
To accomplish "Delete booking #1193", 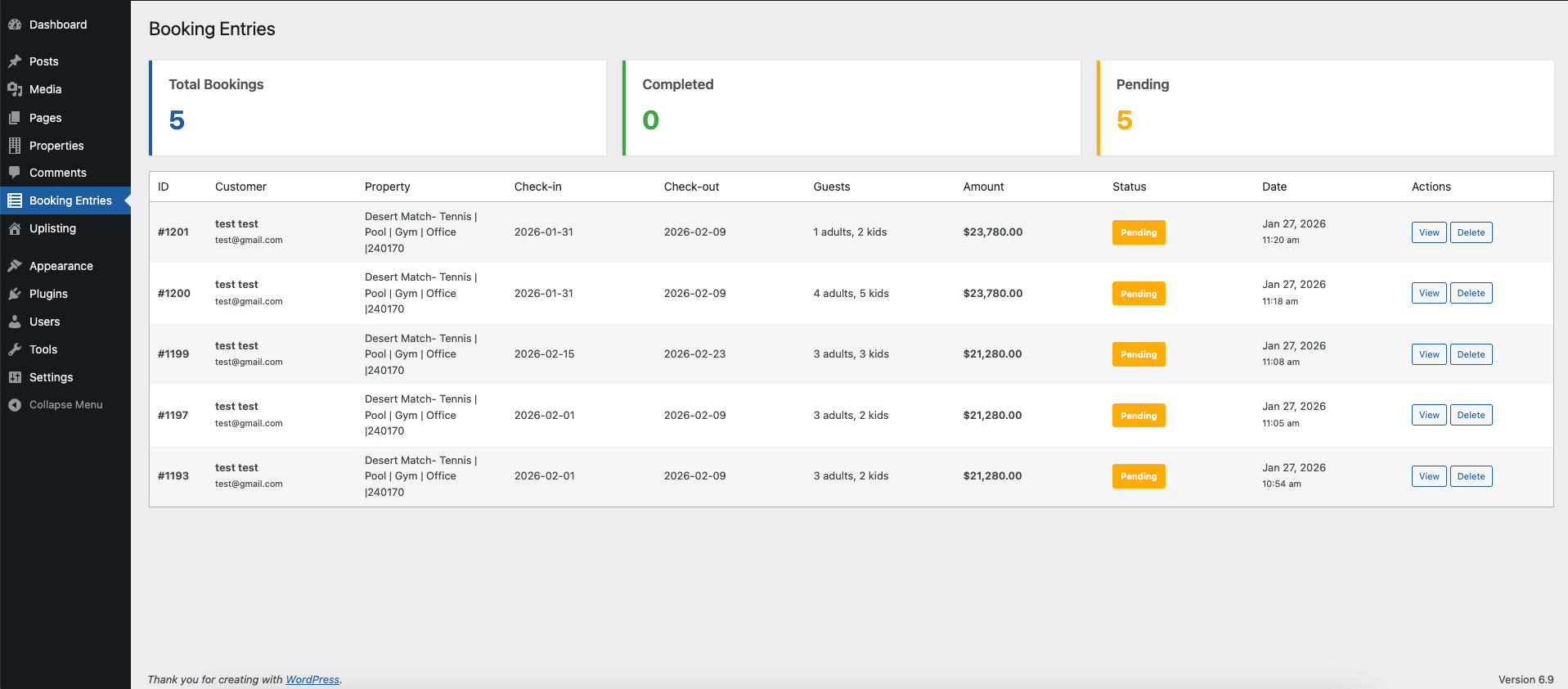I will pyautogui.click(x=1470, y=476).
